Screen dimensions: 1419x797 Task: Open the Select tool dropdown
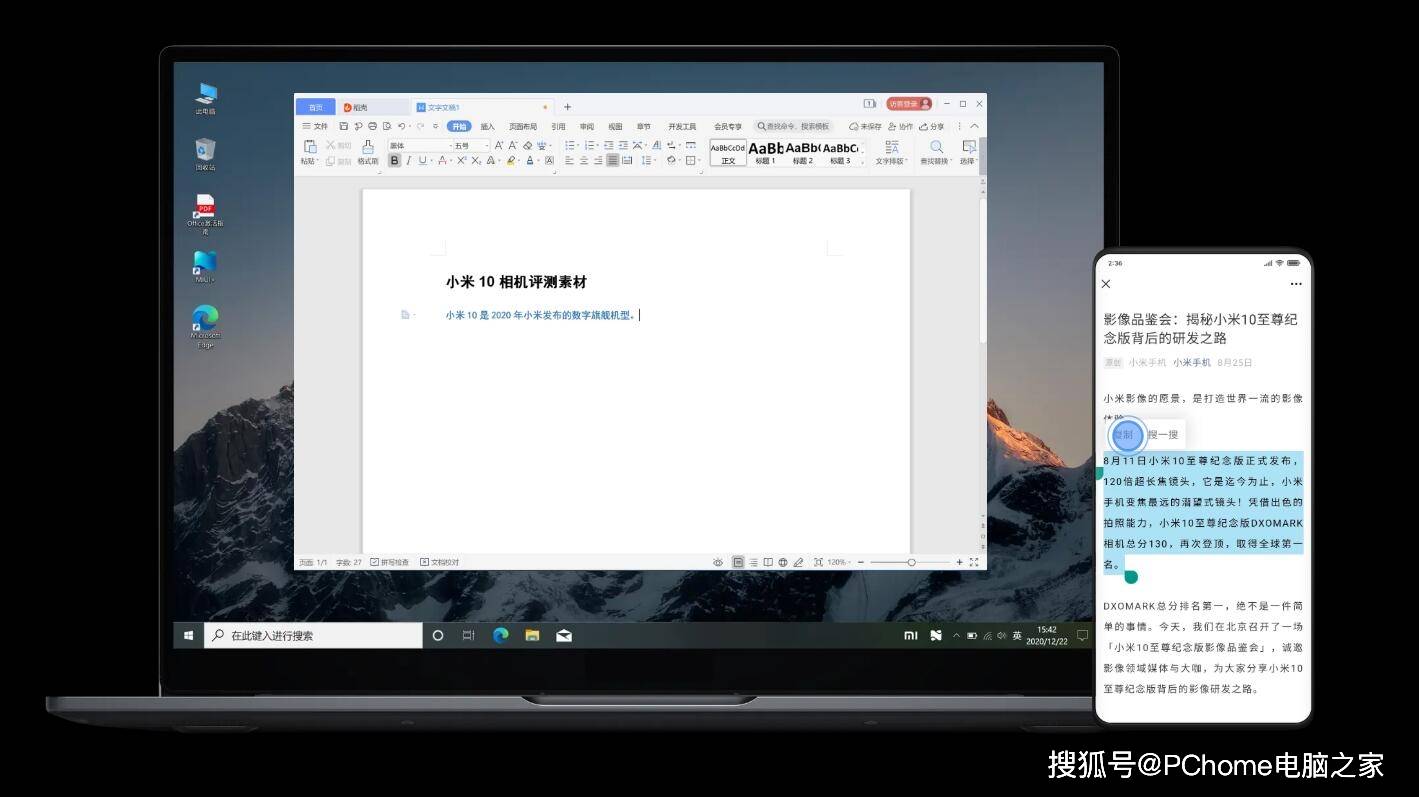[968, 152]
